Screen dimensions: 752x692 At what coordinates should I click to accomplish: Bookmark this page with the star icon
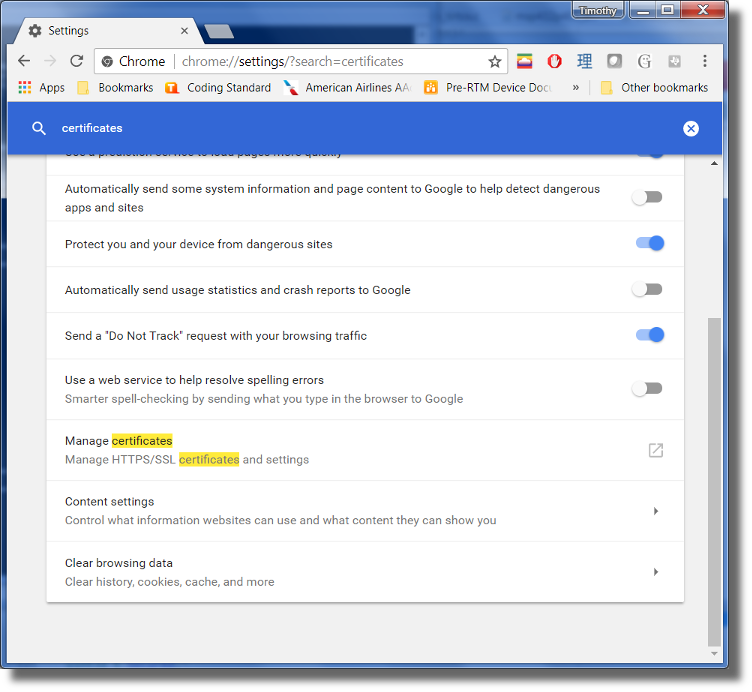[x=494, y=61]
